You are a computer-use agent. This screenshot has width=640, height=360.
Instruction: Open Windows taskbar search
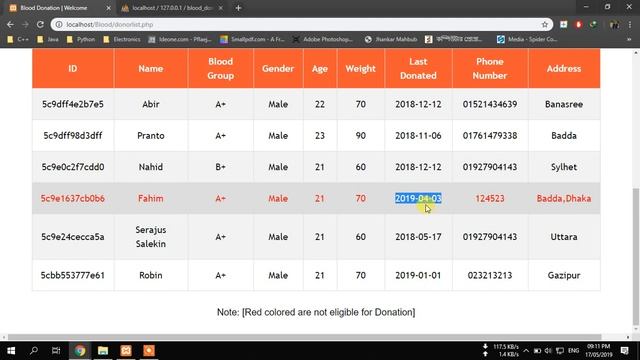pyautogui.click(x=34, y=351)
